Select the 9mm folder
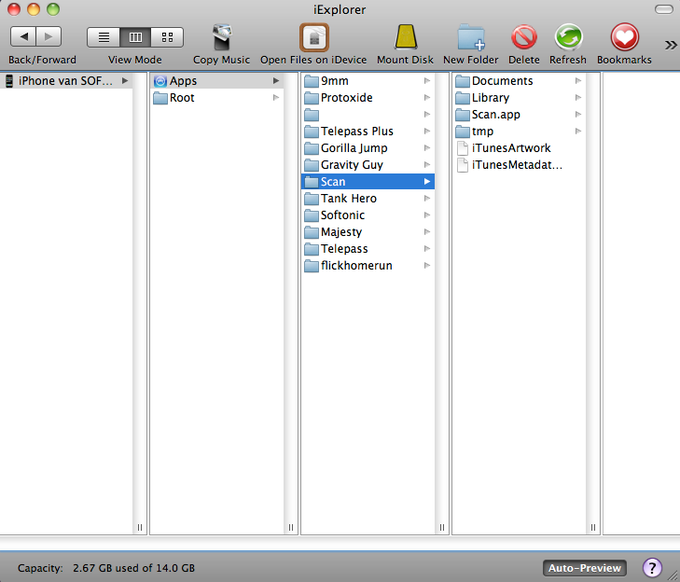Viewport: 680px width, 582px height. (x=368, y=81)
